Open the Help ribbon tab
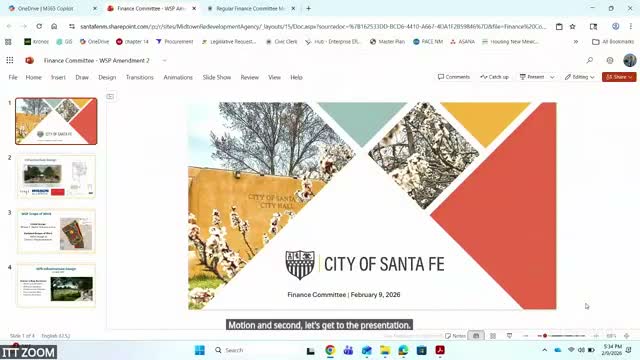This screenshot has height=360, width=640. coord(296,77)
